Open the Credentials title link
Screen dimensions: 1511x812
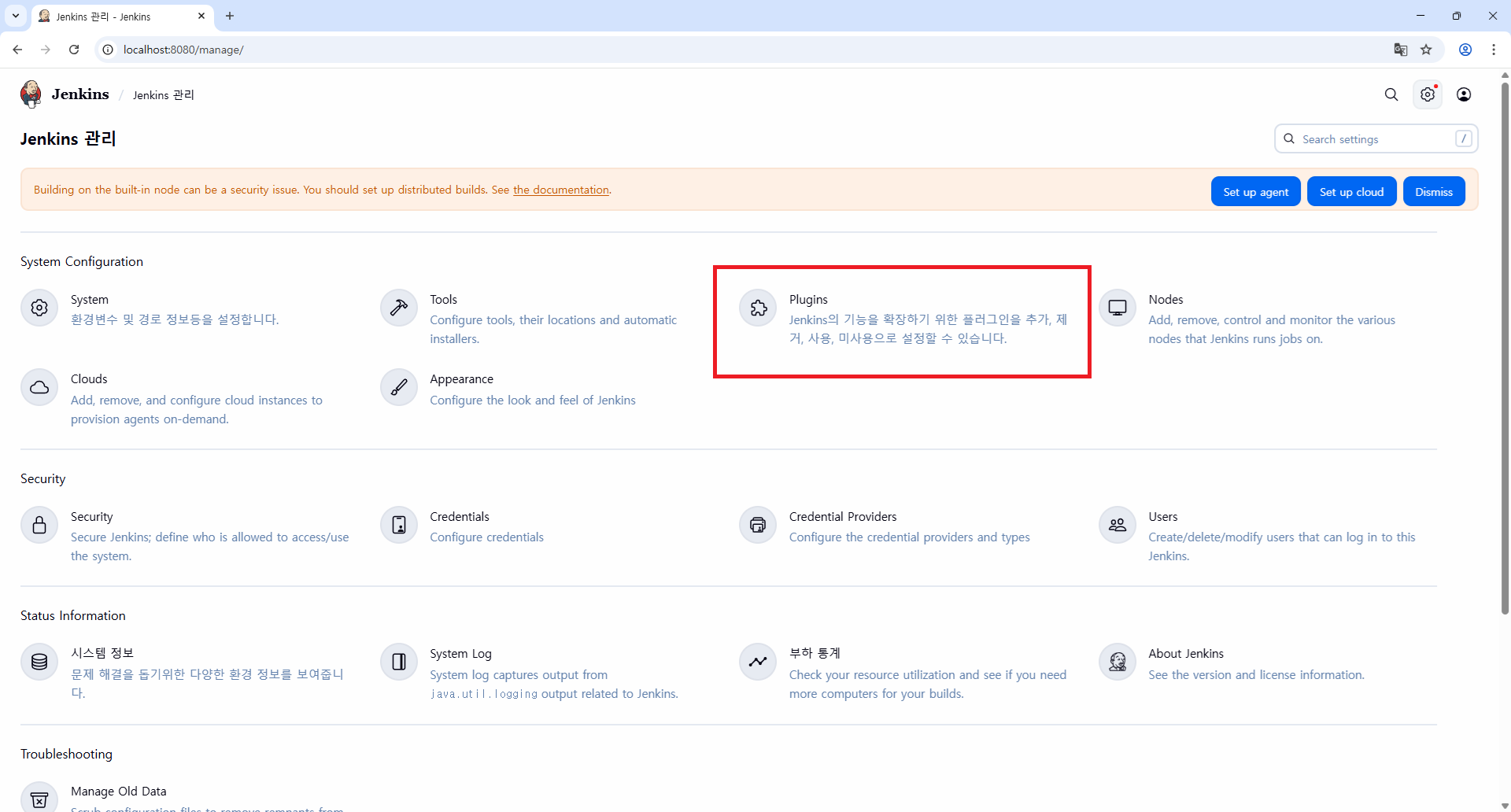[460, 517]
